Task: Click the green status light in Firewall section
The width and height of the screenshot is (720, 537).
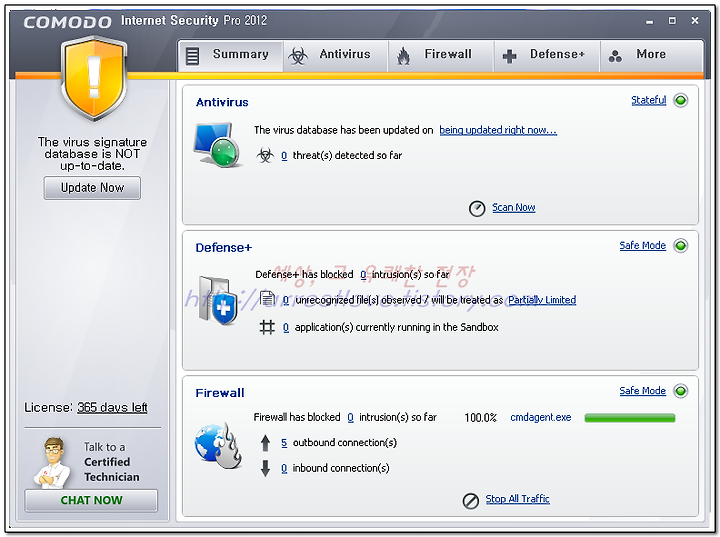Action: click(681, 391)
